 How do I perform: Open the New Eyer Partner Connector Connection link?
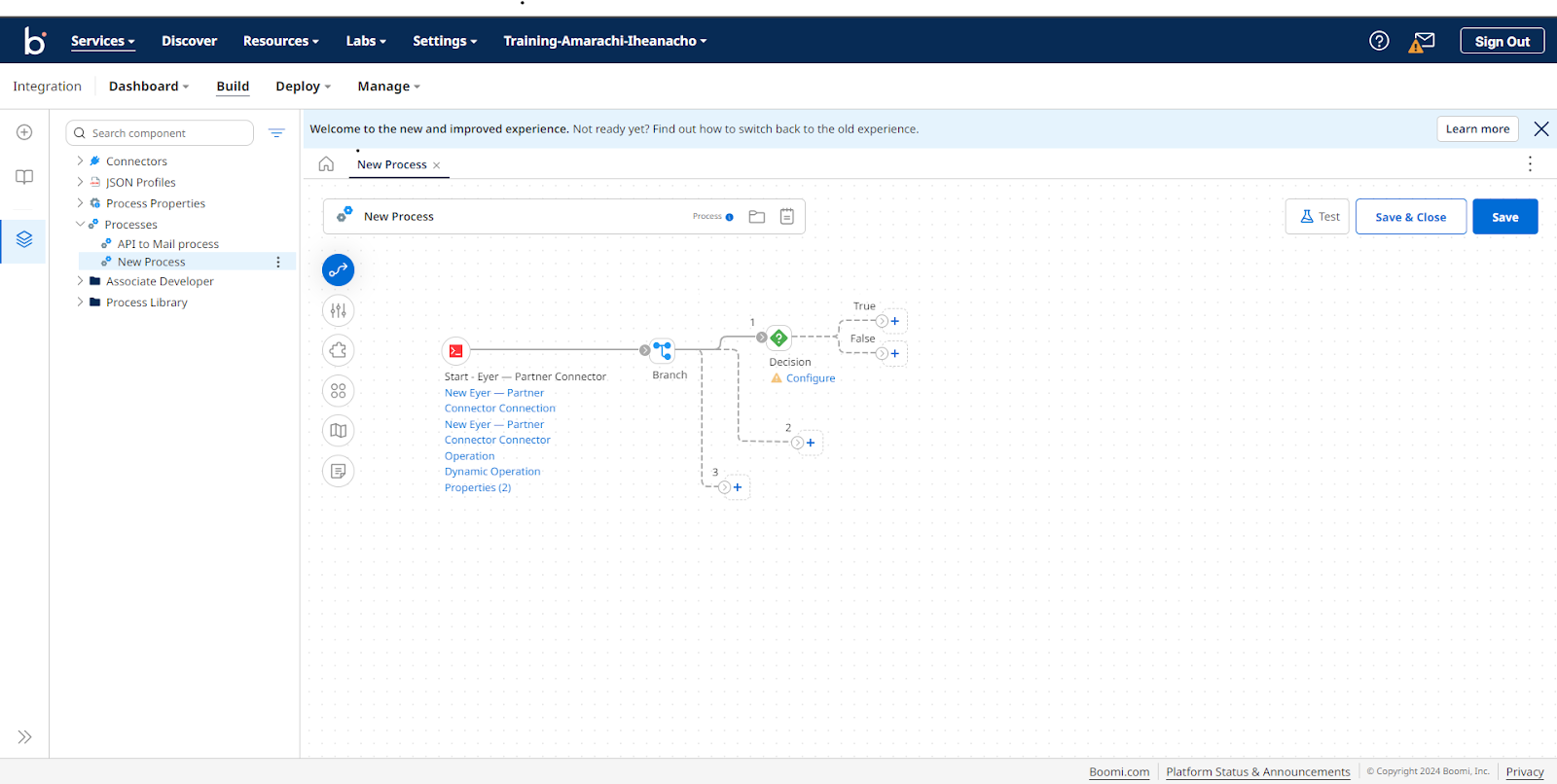[500, 401]
